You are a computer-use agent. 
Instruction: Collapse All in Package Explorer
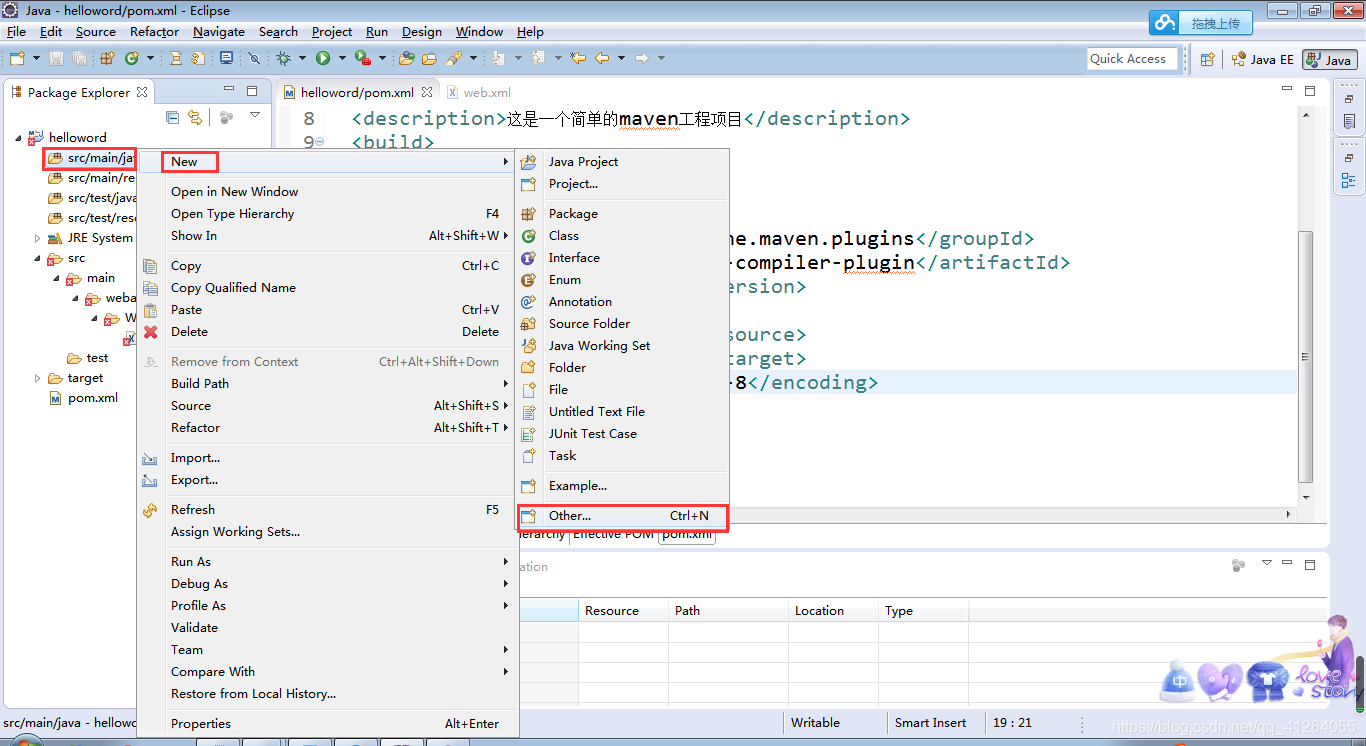point(173,117)
